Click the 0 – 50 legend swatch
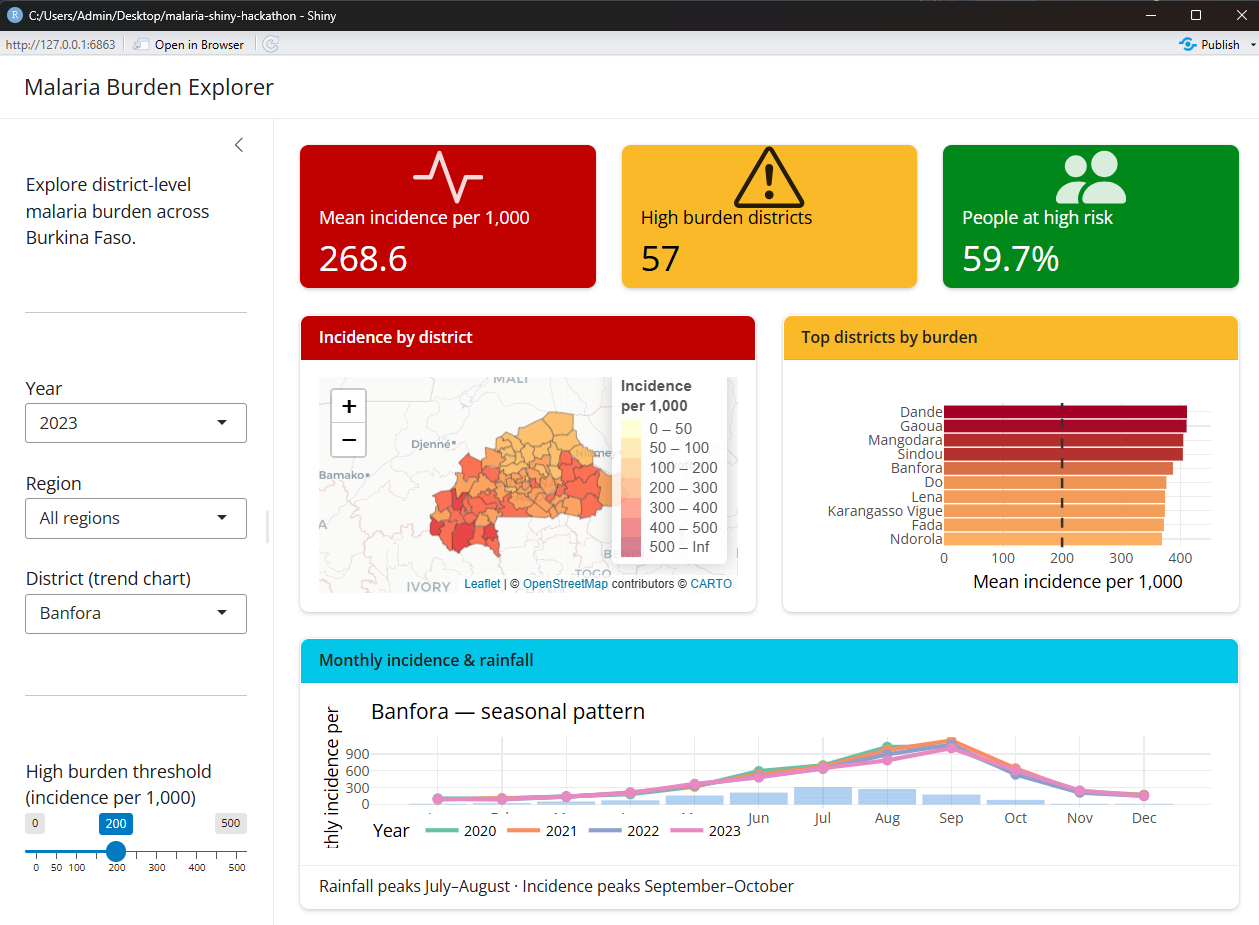The width and height of the screenshot is (1259, 925). click(x=631, y=428)
